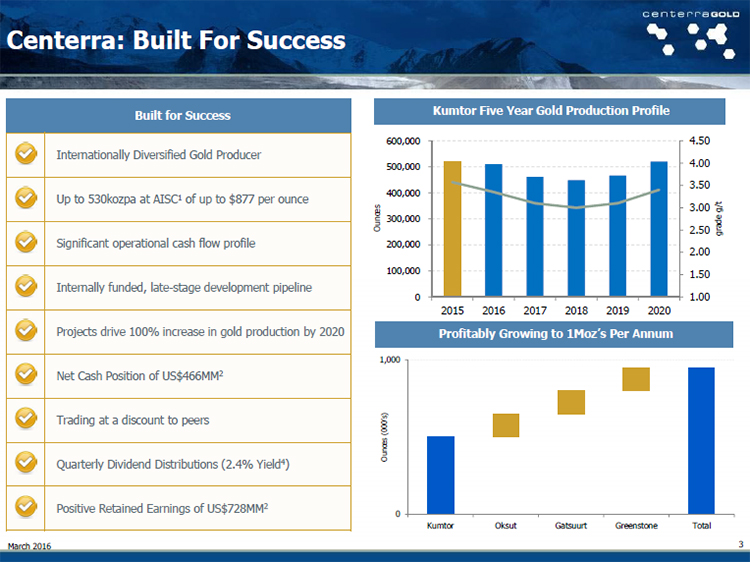
Task: Click the Total category label
Action: pyautogui.click(x=701, y=526)
